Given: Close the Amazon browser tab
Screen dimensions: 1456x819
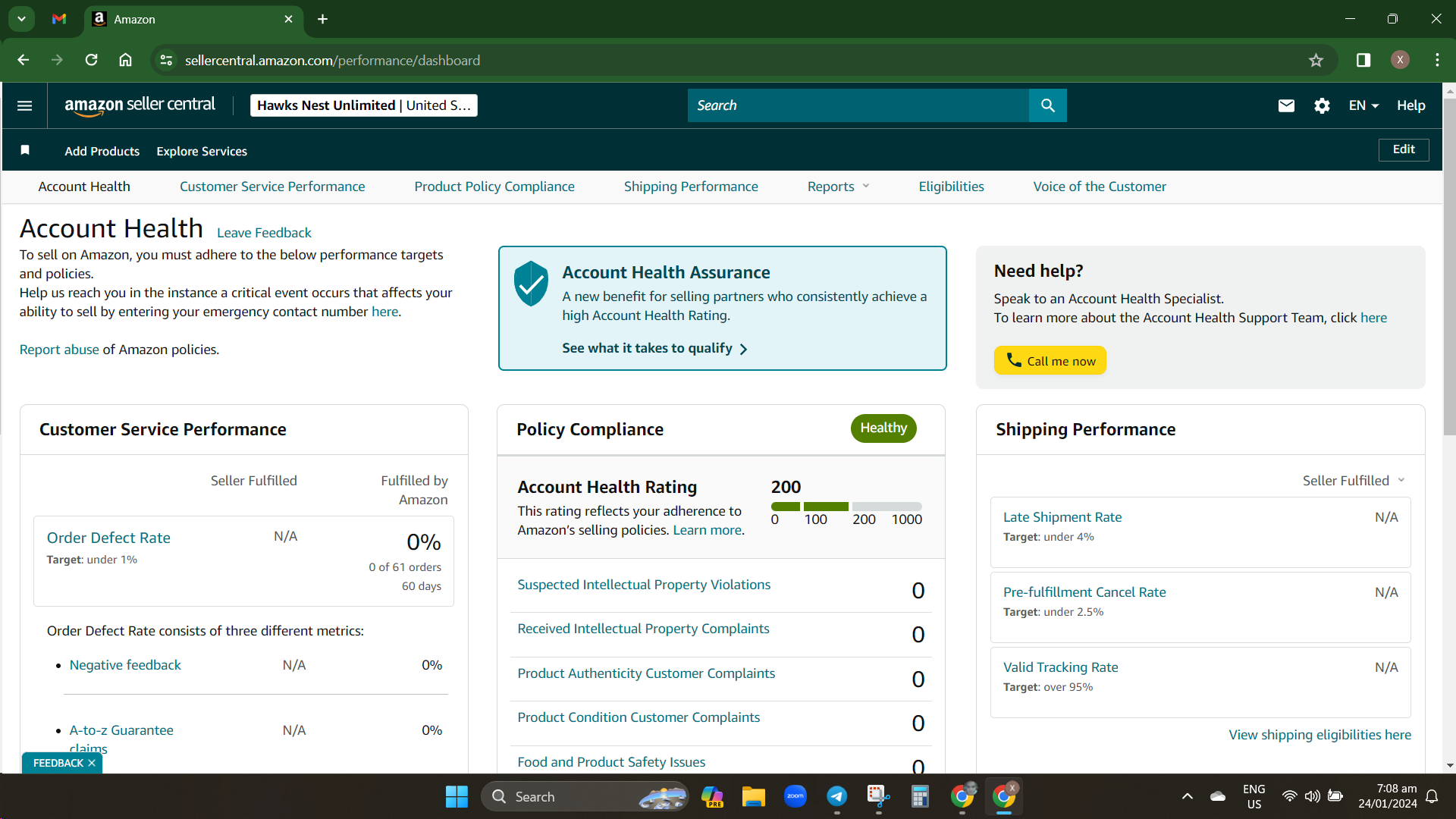Looking at the screenshot, I should (288, 19).
